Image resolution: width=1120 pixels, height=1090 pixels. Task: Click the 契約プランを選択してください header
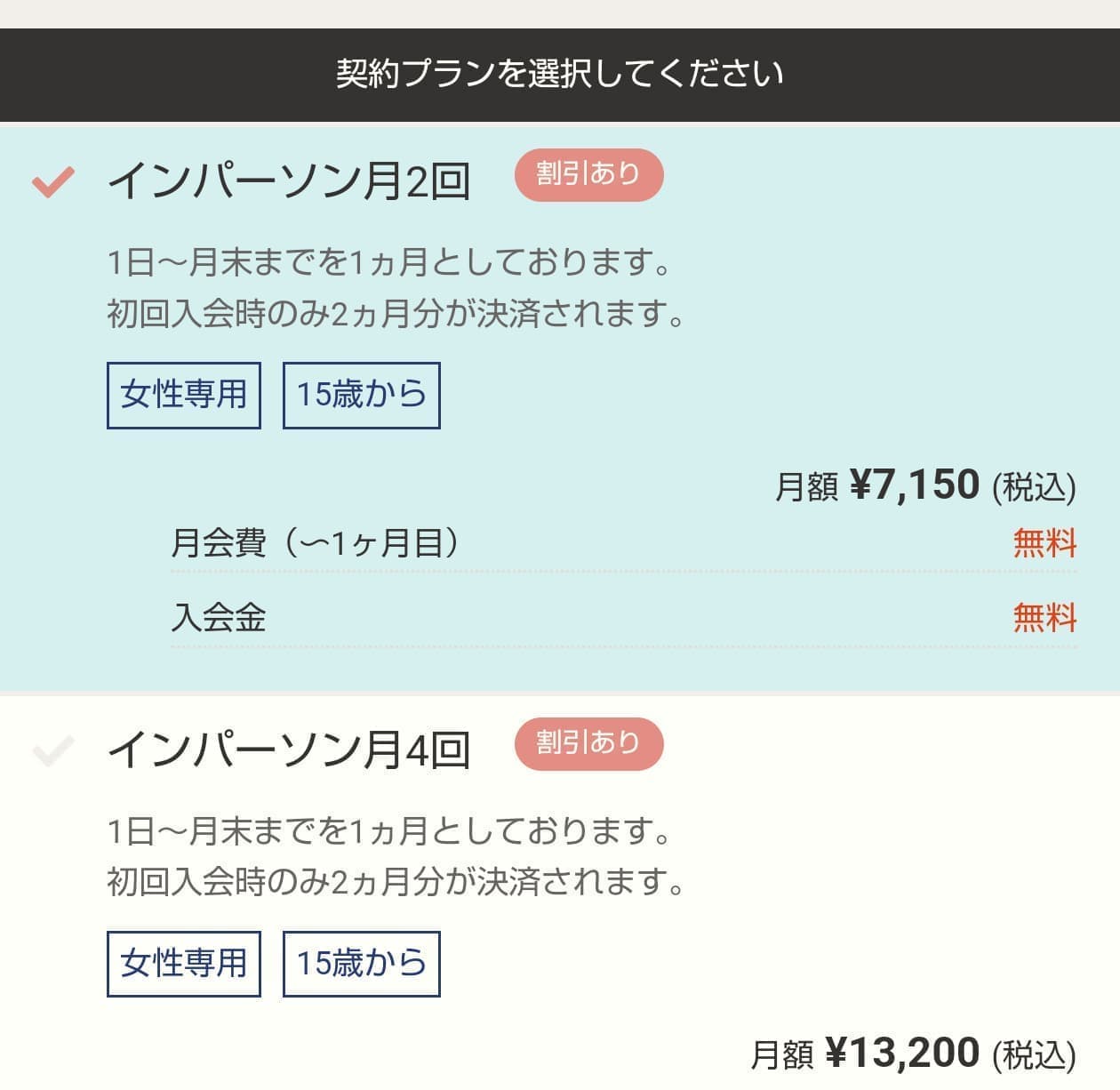click(x=560, y=74)
